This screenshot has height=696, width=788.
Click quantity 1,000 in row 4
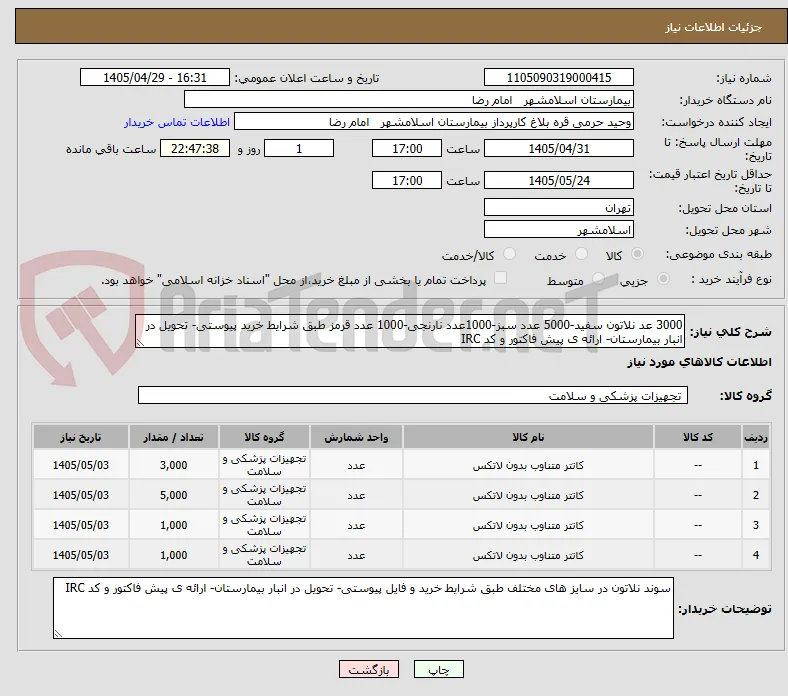174,555
